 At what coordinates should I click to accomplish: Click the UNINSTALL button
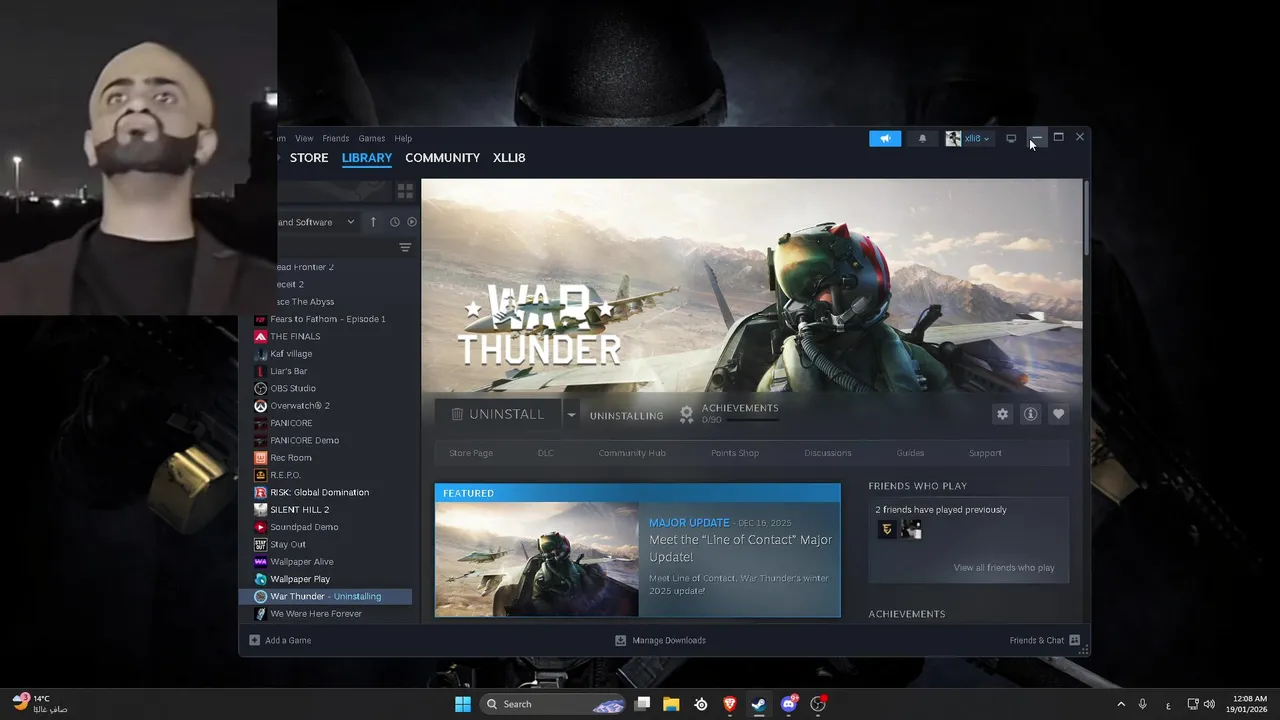pos(498,414)
